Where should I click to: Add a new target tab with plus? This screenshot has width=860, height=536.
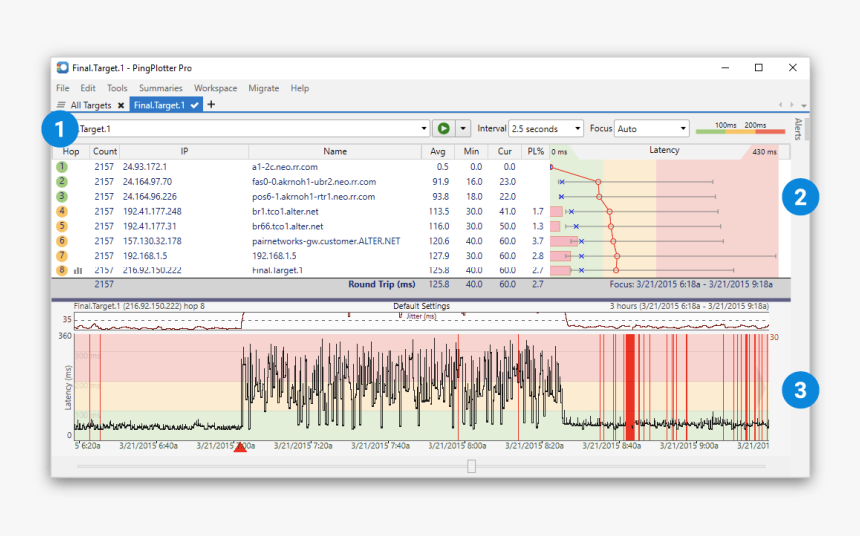click(x=211, y=104)
